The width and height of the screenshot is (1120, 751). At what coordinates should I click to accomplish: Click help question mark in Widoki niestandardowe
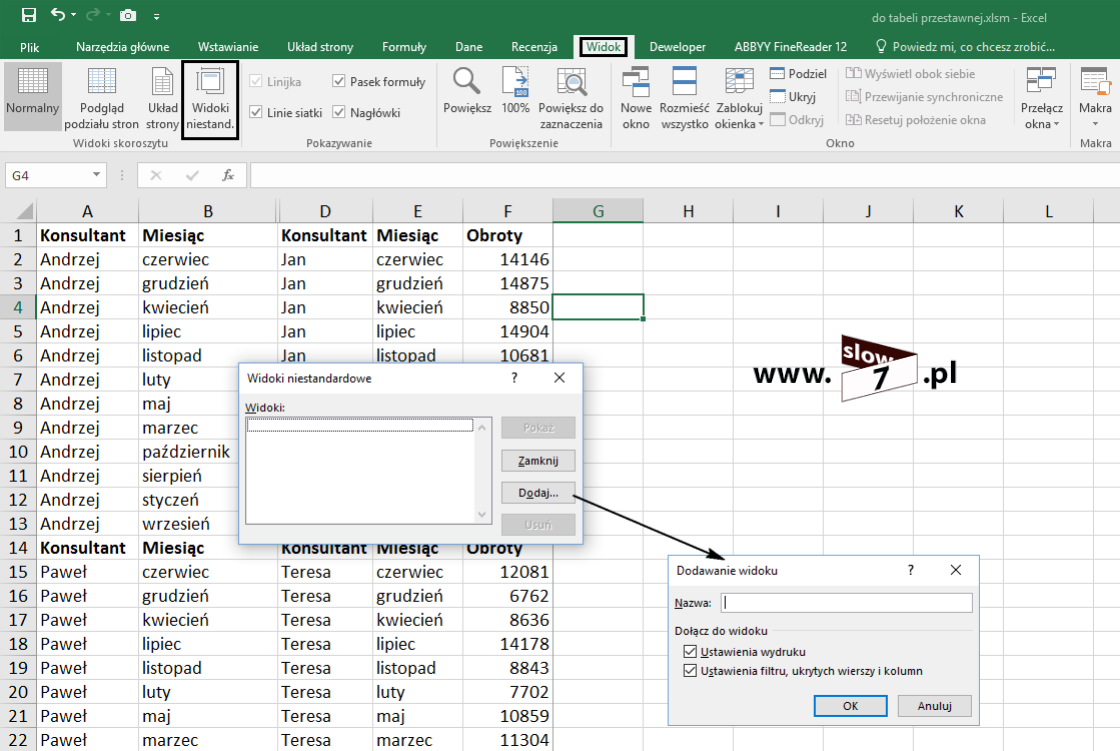click(514, 378)
